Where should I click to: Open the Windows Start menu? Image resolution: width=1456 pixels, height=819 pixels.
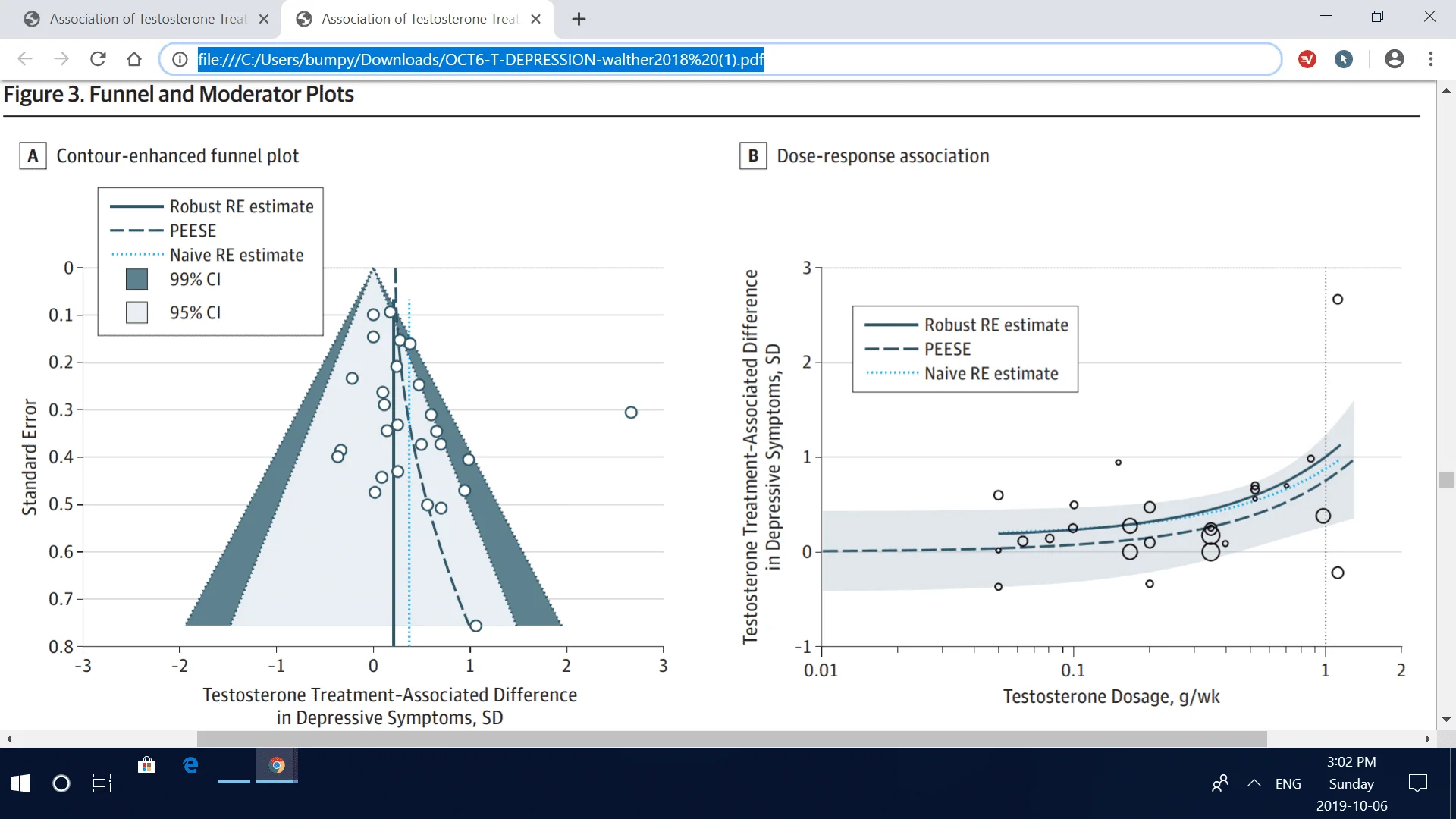pyautogui.click(x=20, y=783)
